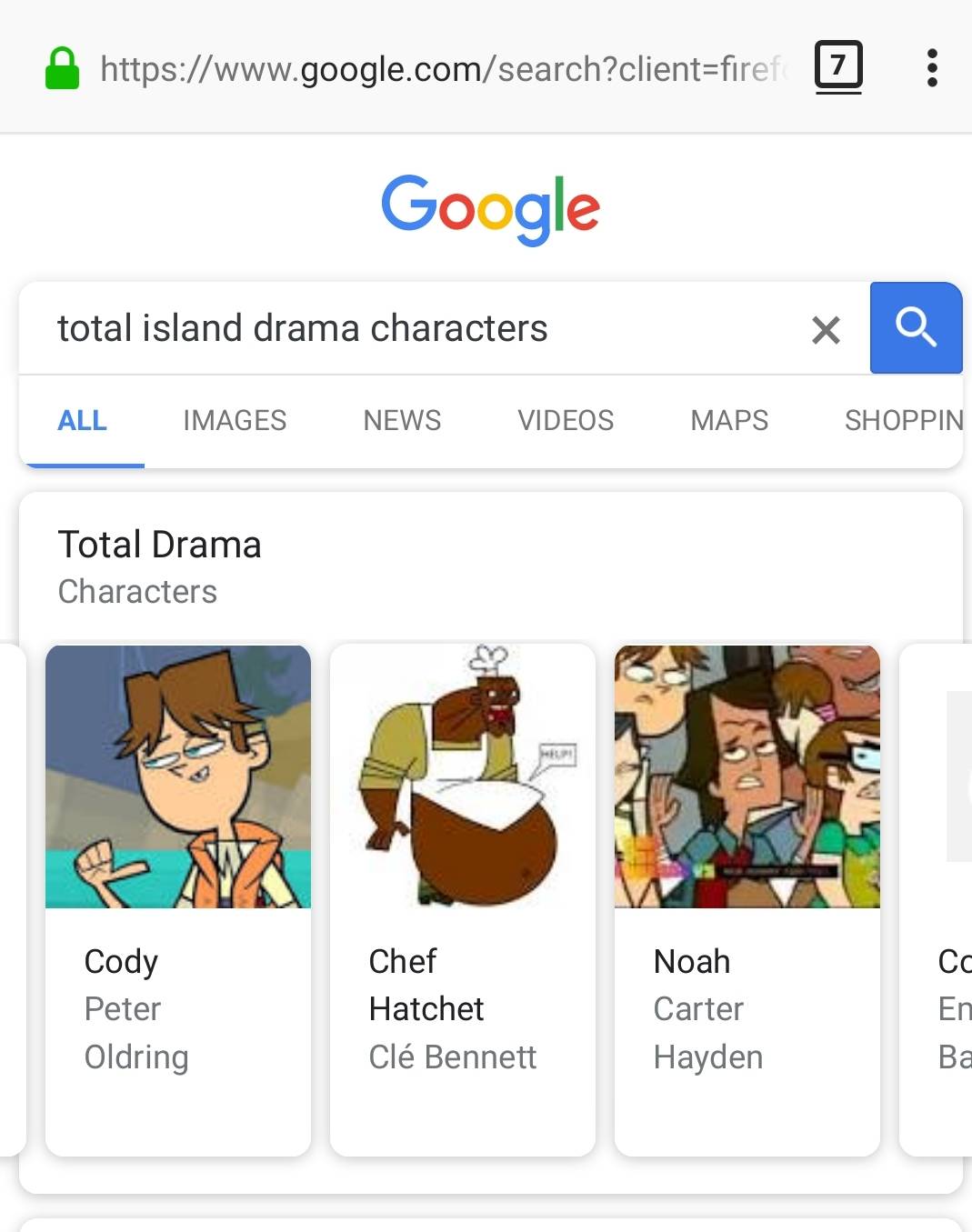Tap the Google logo
This screenshot has height=1232, width=972.
(490, 208)
